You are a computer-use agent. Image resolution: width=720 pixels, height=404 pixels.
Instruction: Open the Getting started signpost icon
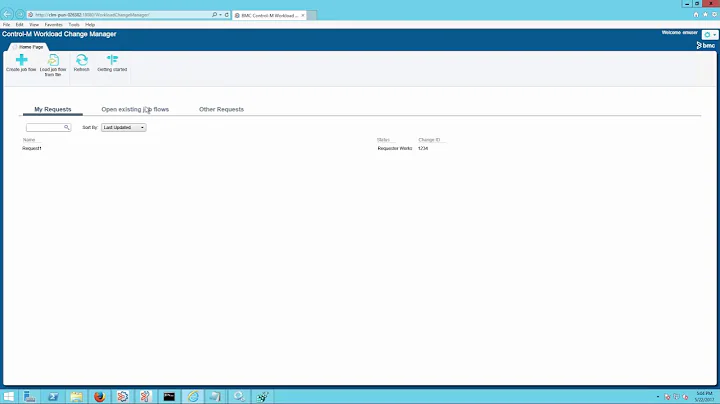click(x=112, y=60)
